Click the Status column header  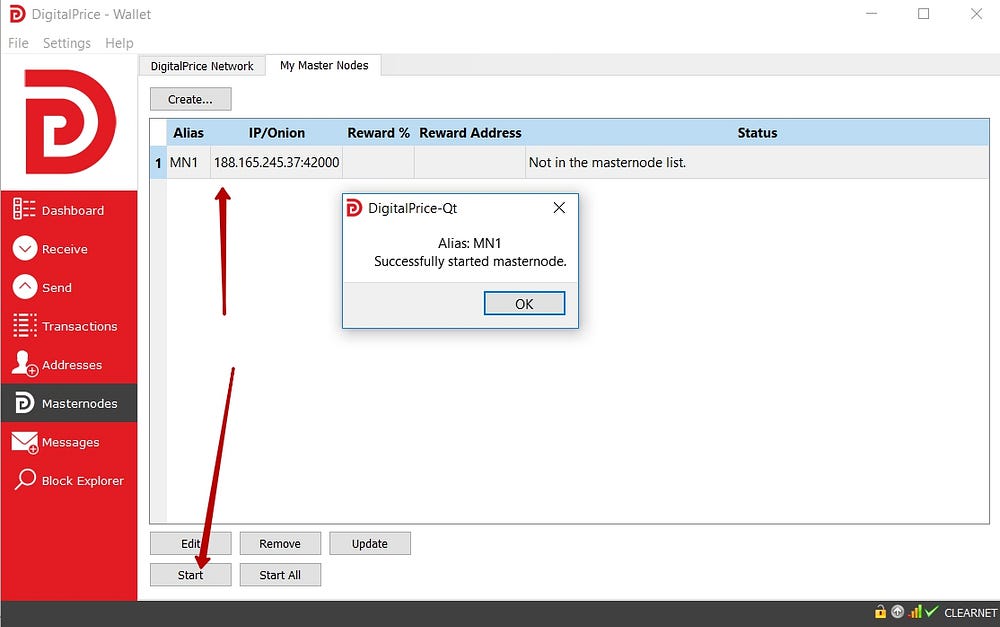757,133
